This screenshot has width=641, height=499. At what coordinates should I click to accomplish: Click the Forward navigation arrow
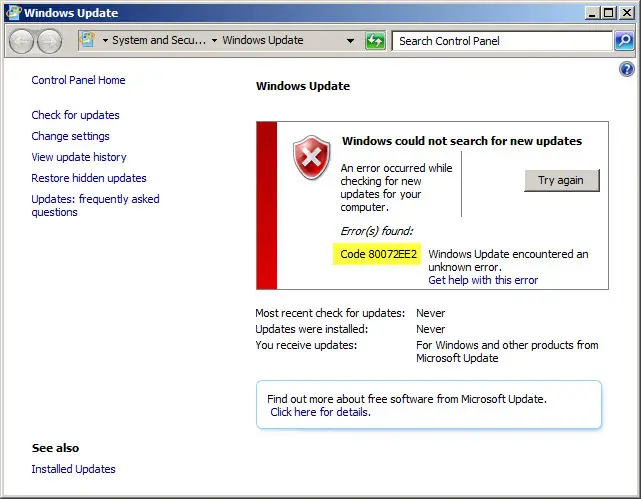49,41
